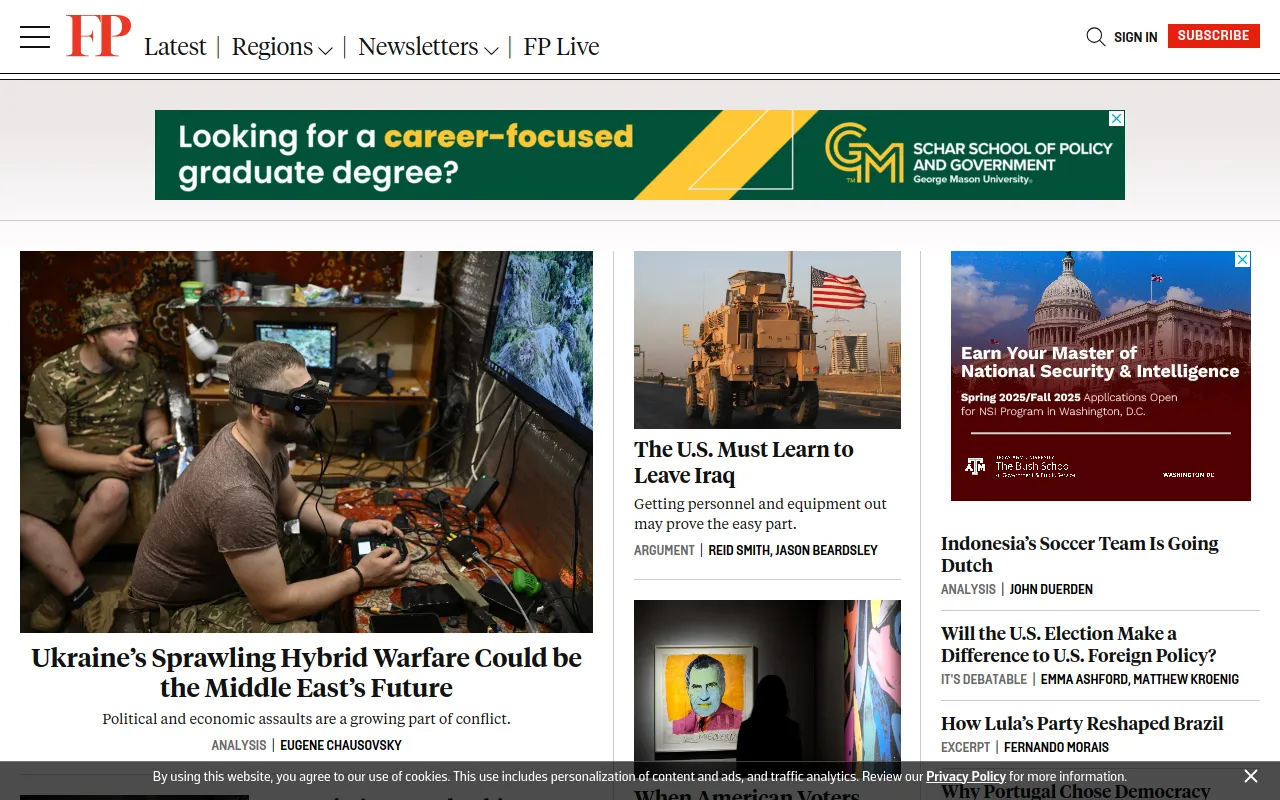Click the FP logo
The width and height of the screenshot is (1280, 800).
(x=98, y=36)
